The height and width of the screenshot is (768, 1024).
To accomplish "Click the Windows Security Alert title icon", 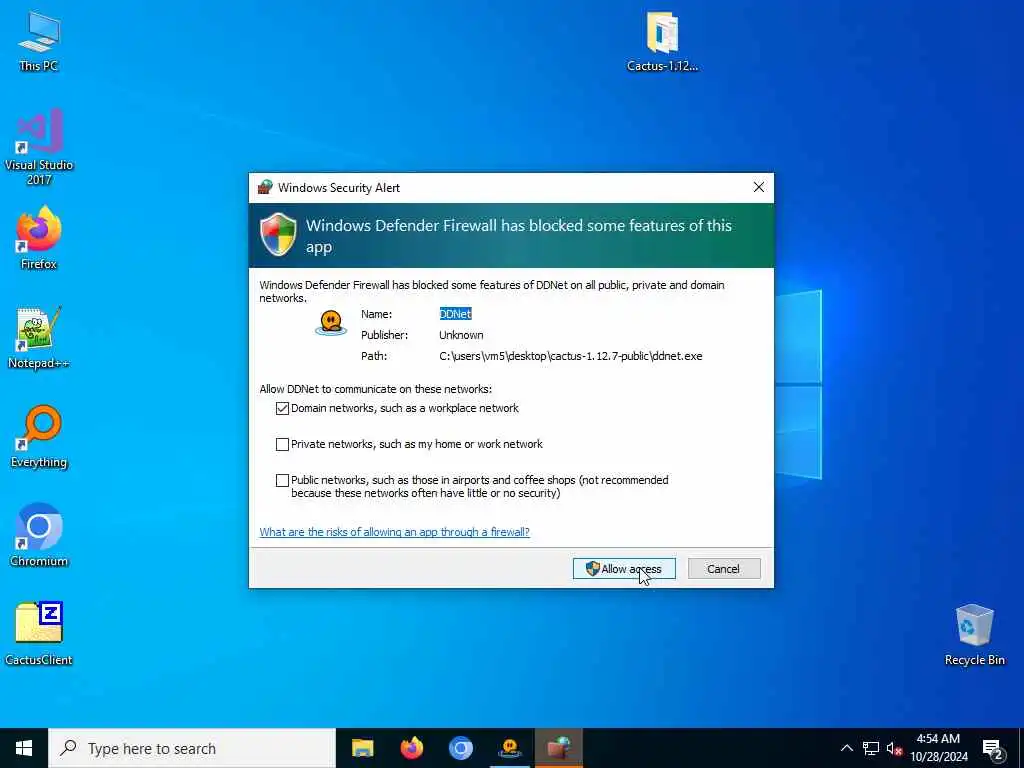I will pos(264,187).
